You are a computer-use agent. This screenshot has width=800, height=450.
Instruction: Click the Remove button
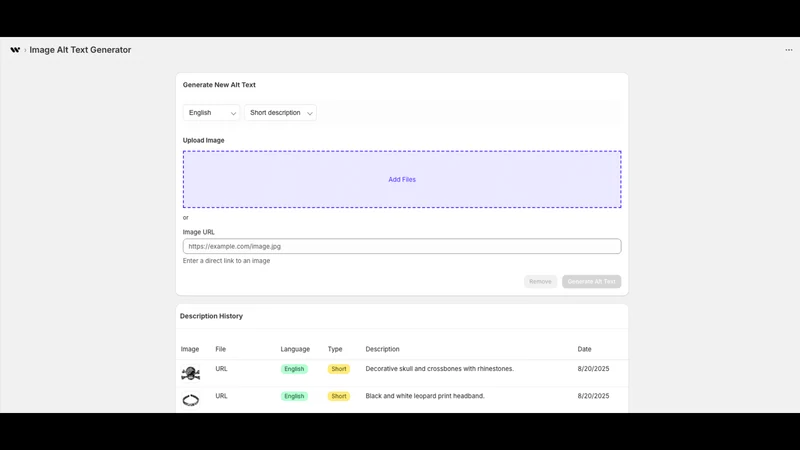coord(540,282)
